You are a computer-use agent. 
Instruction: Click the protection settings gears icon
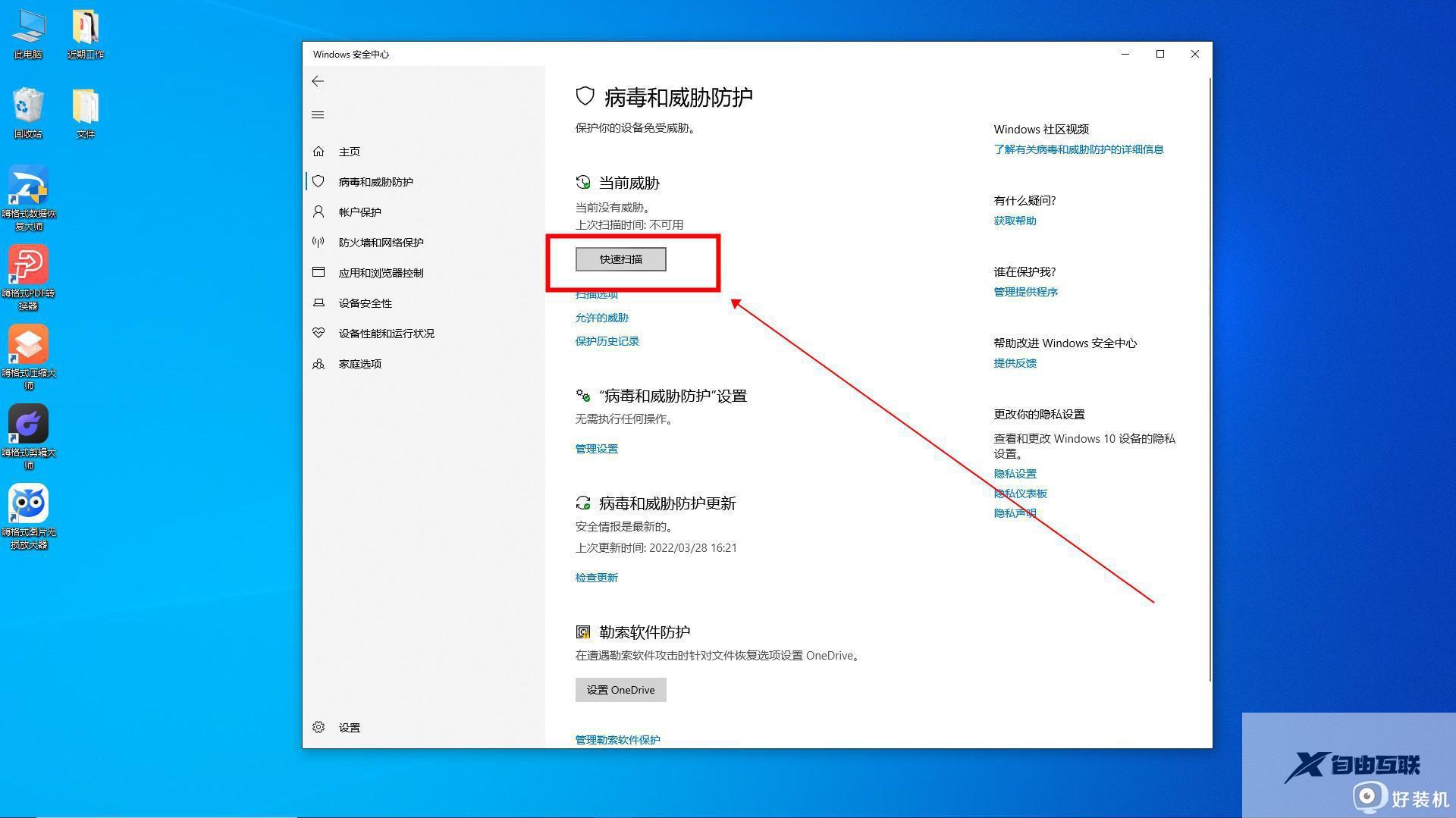click(x=583, y=396)
